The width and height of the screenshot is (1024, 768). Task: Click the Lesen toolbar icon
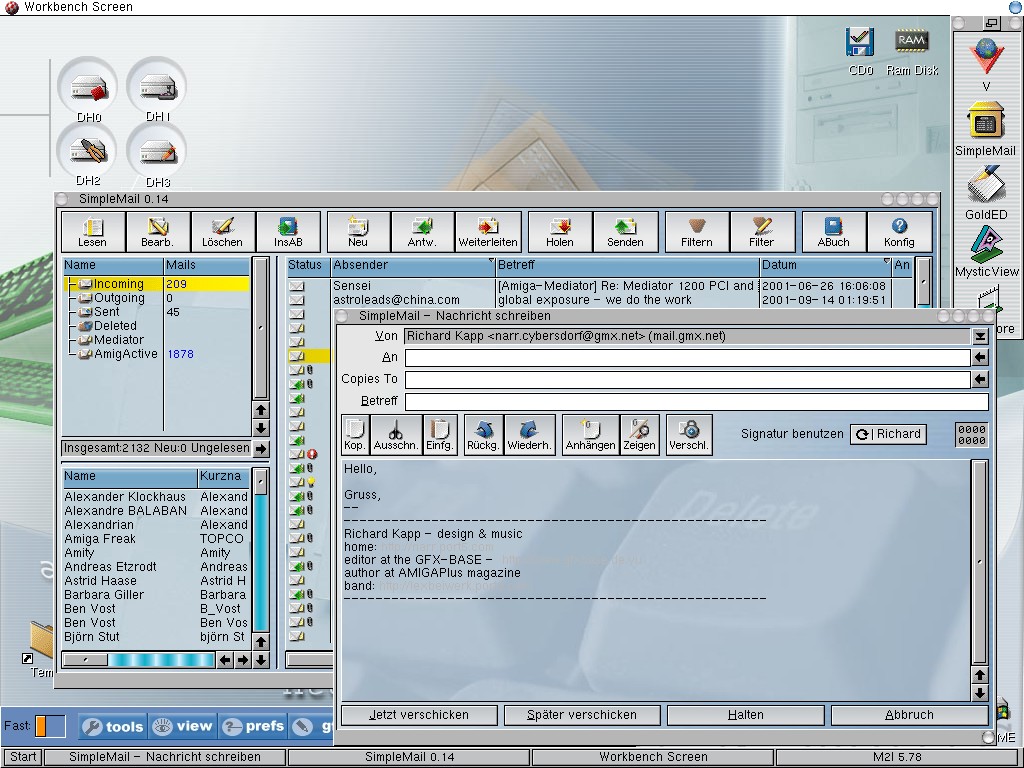click(92, 232)
